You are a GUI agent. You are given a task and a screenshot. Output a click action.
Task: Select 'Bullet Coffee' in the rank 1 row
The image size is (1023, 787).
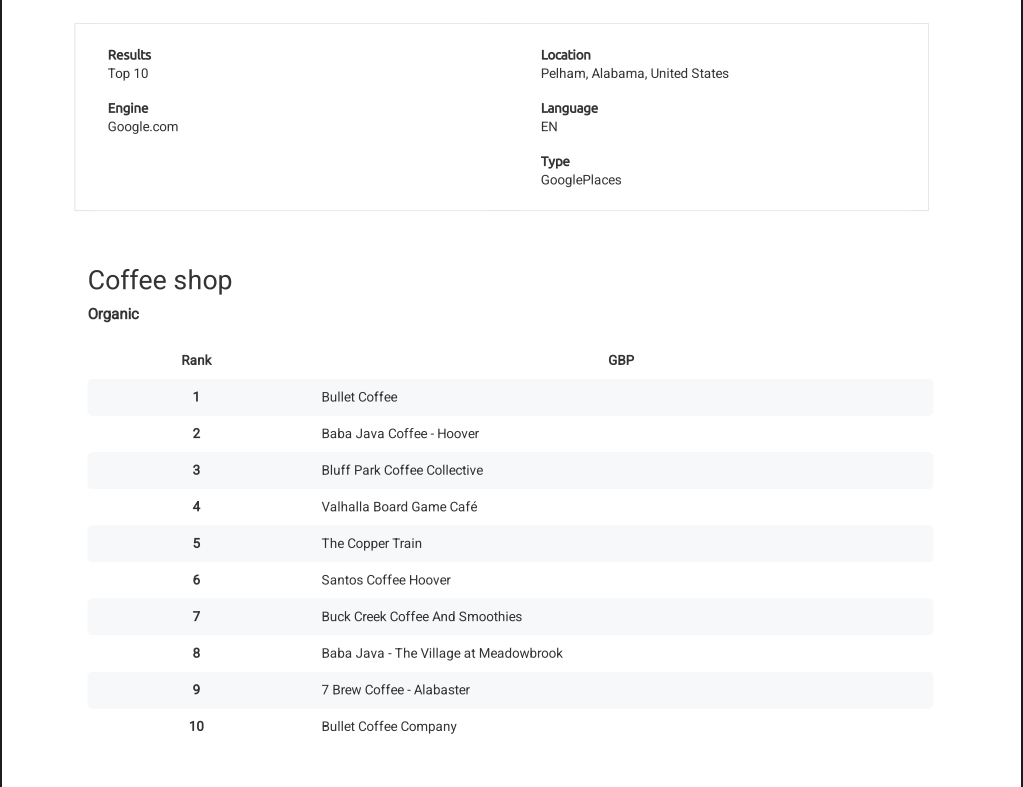click(x=359, y=397)
